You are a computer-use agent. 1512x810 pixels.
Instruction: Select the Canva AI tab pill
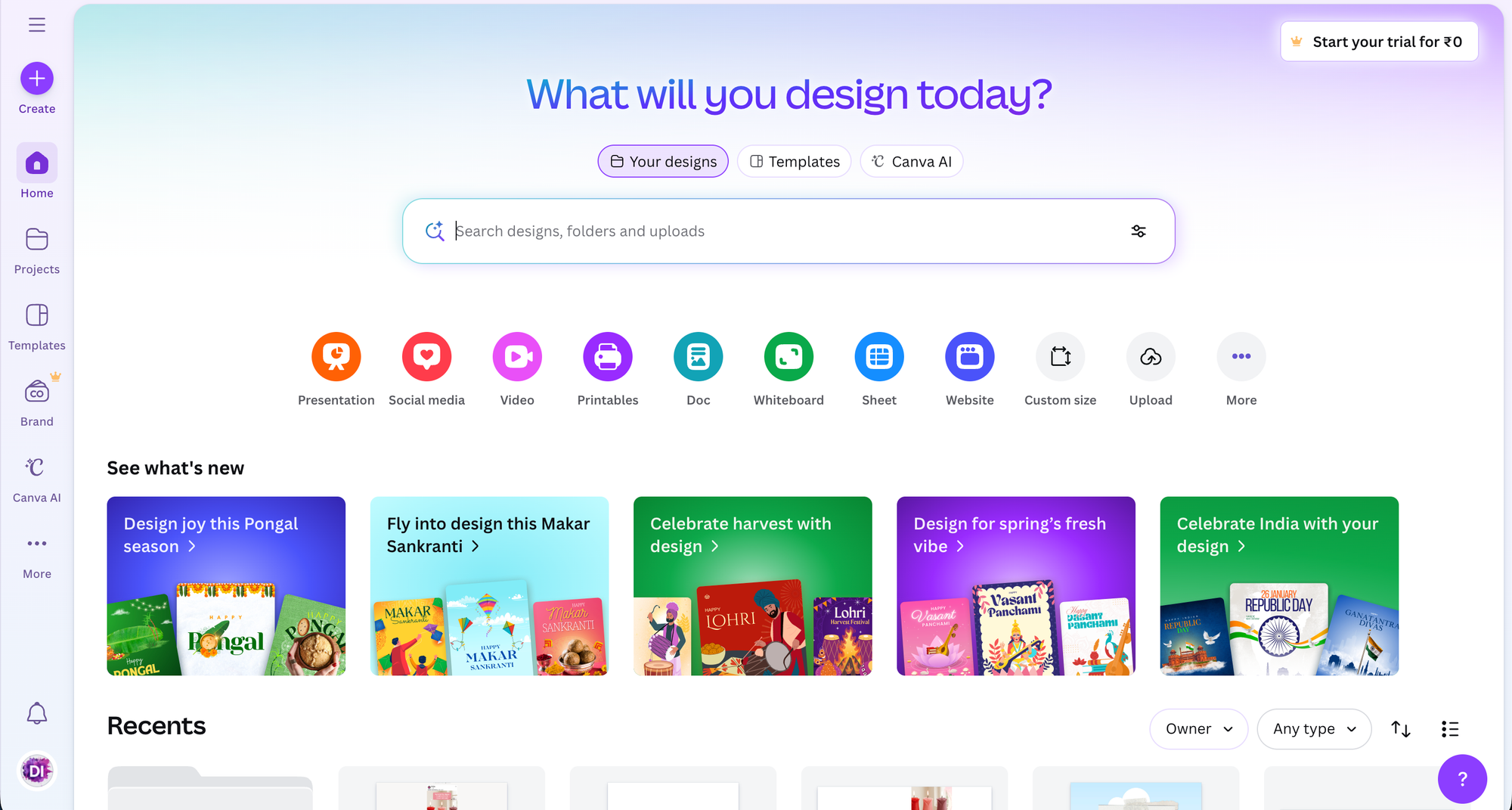[911, 161]
